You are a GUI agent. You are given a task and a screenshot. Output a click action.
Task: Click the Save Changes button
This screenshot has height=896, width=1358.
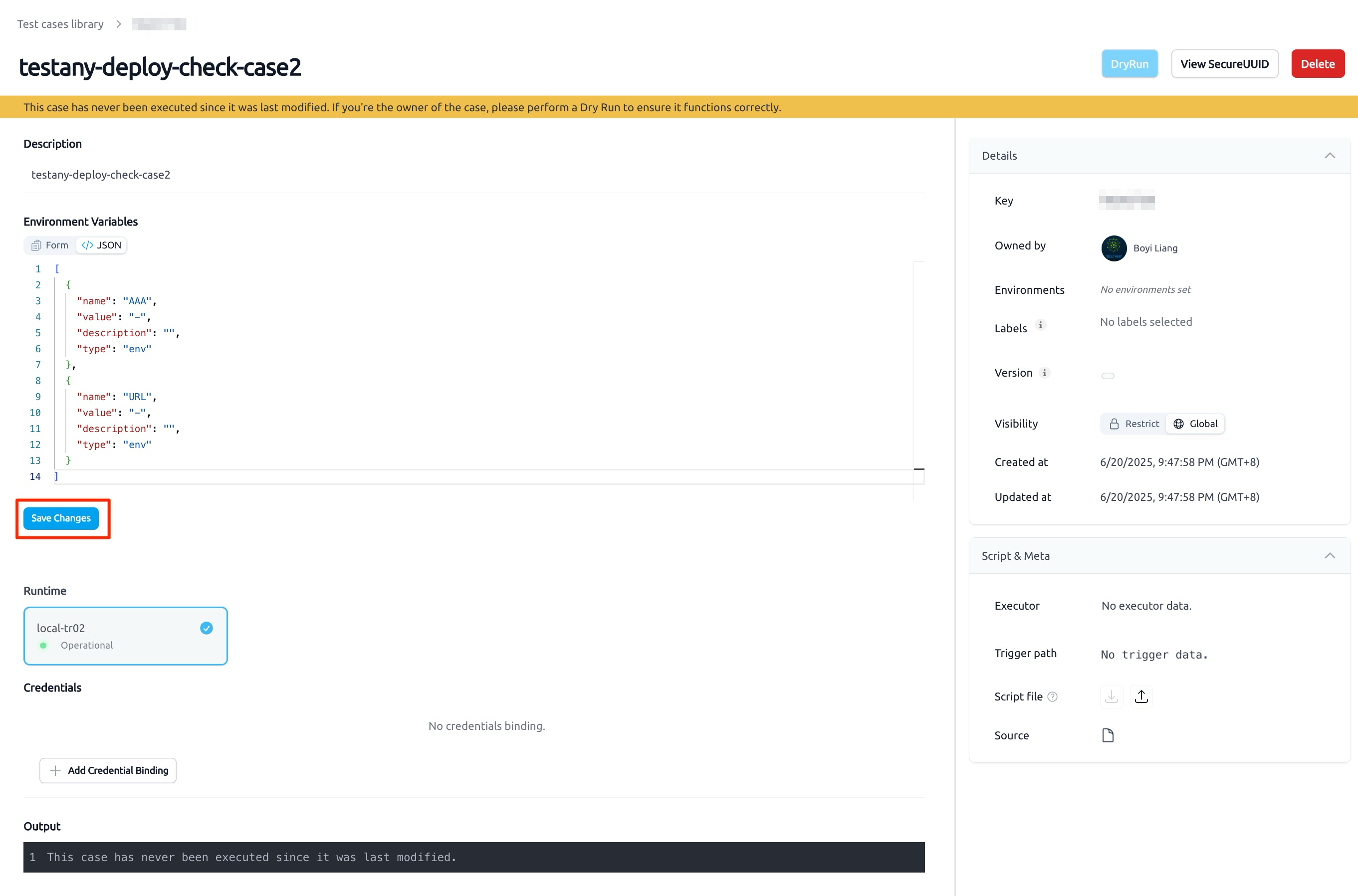pyautogui.click(x=61, y=518)
